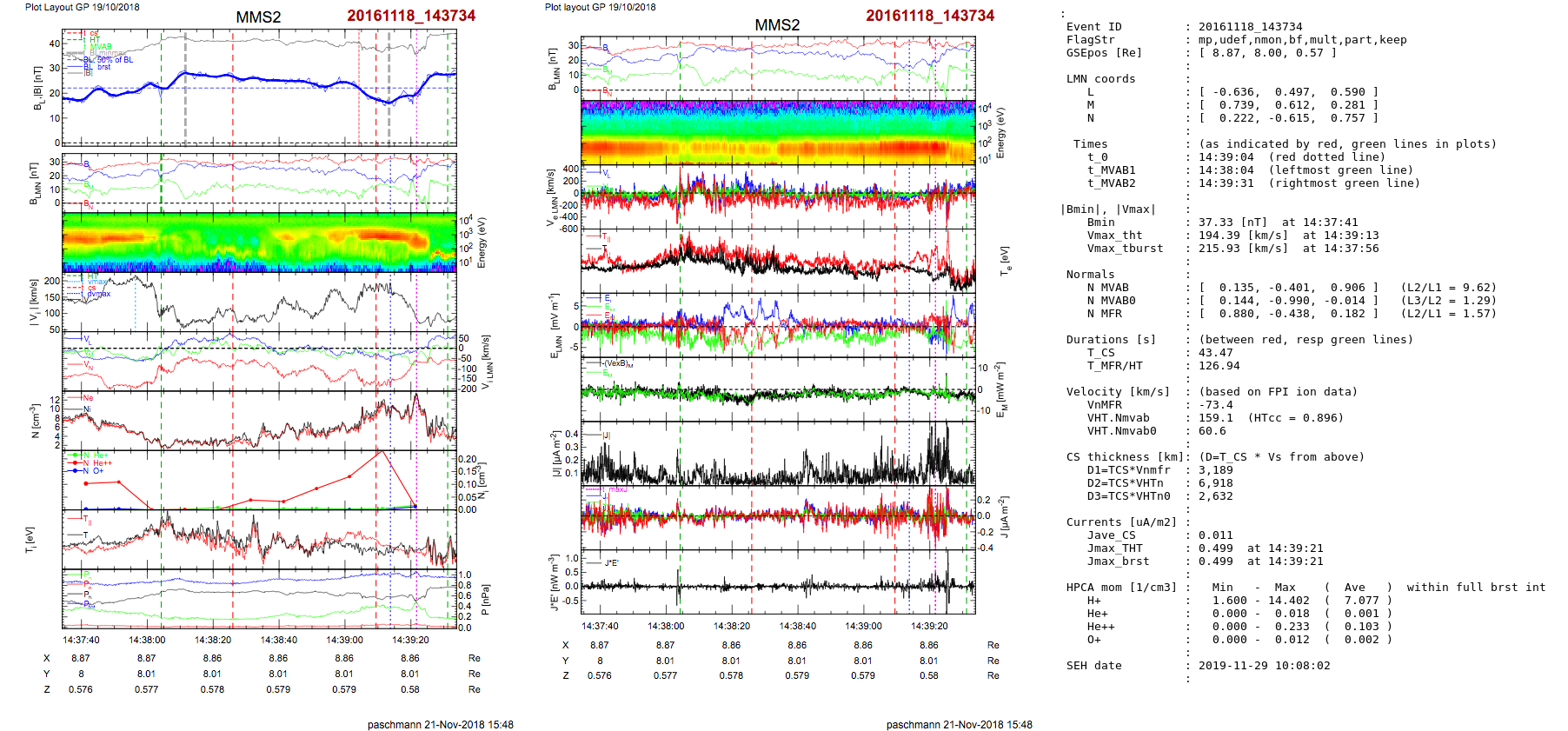Click the 'HPCA mom [1/cm3]' heading
The image size is (1568, 731).
pyautogui.click(x=1121, y=588)
